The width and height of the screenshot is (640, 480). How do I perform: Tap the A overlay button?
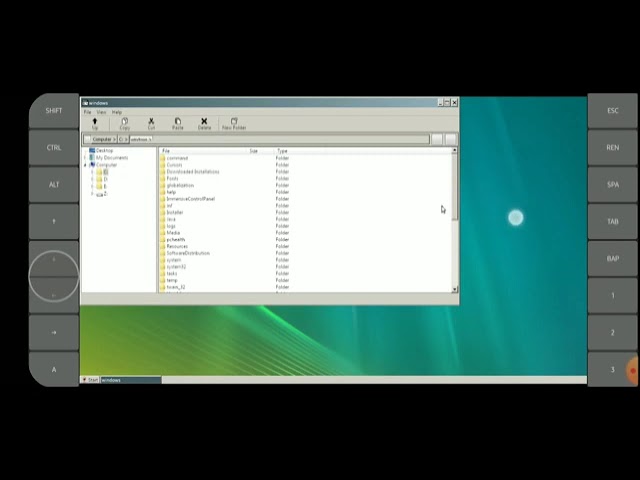54,369
